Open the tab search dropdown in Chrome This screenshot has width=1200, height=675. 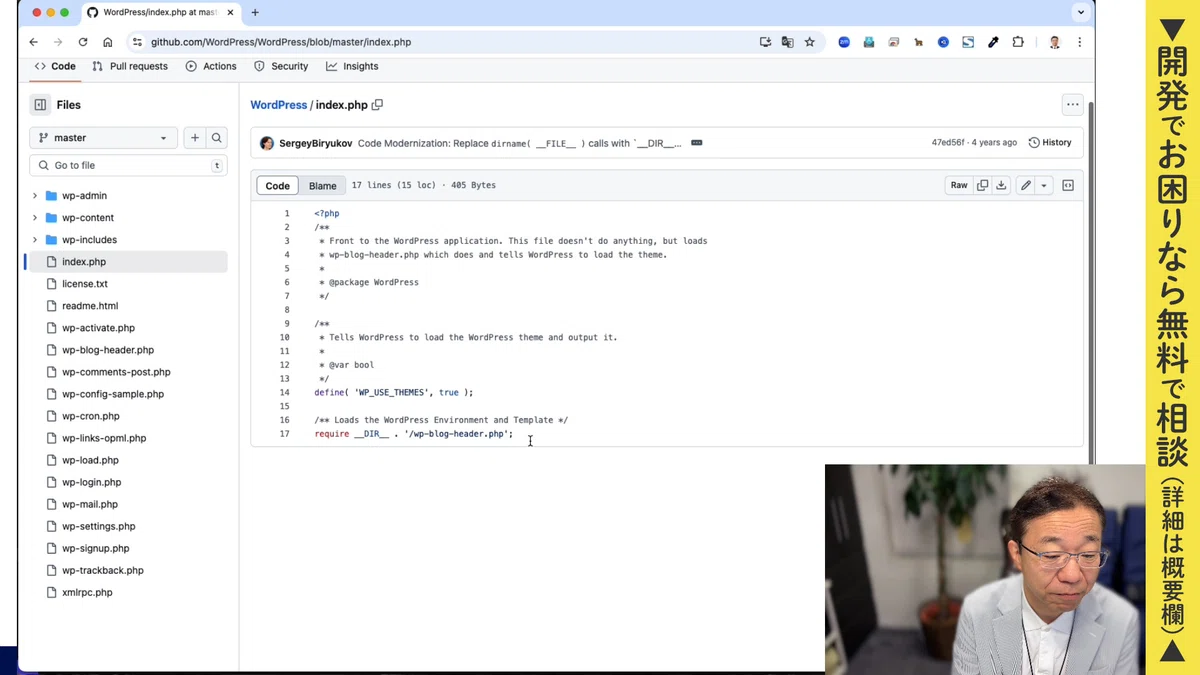(1081, 12)
